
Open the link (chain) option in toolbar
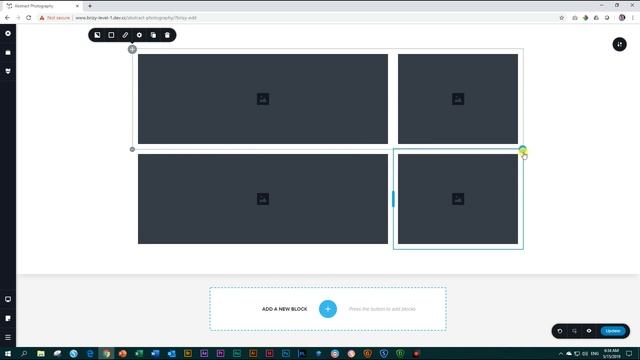[125, 35]
